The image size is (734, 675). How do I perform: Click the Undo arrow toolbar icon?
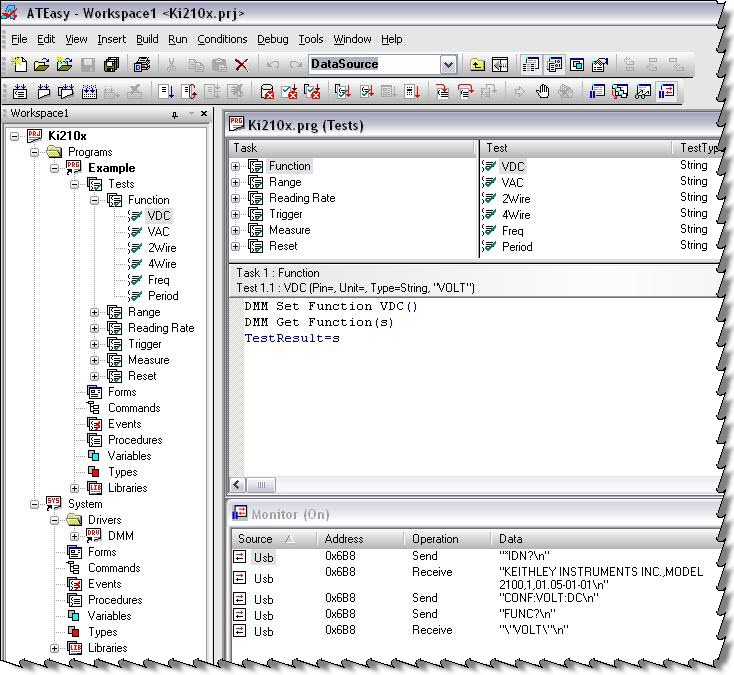[273, 65]
